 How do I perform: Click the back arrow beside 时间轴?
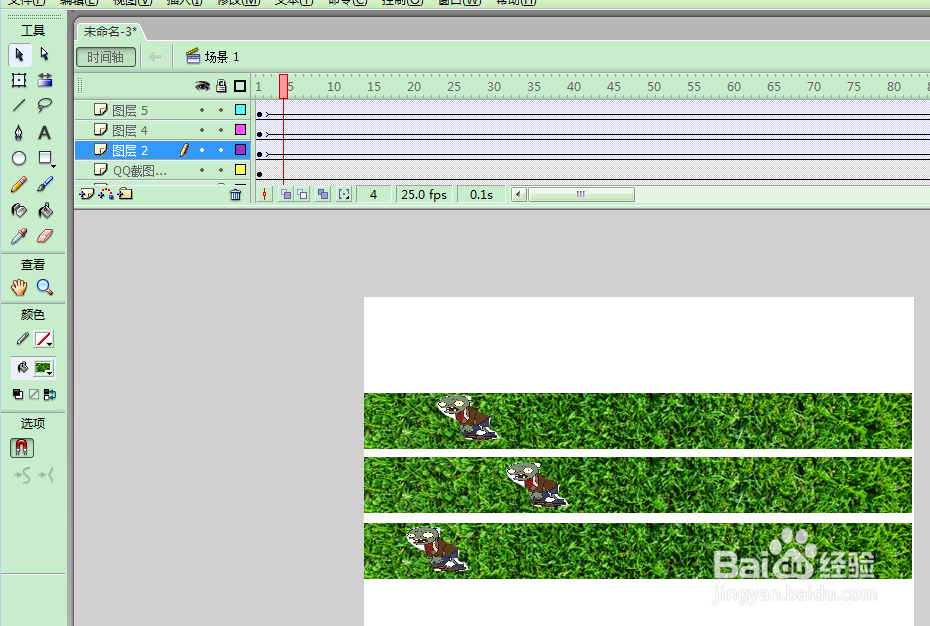pyautogui.click(x=155, y=57)
